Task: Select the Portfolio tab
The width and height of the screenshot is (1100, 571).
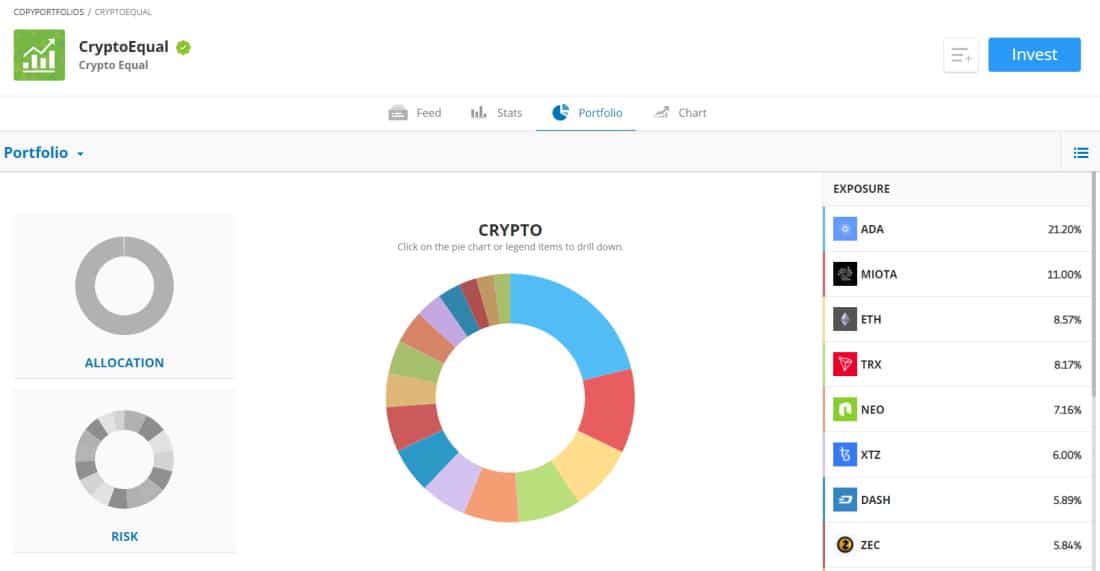Action: (x=586, y=113)
